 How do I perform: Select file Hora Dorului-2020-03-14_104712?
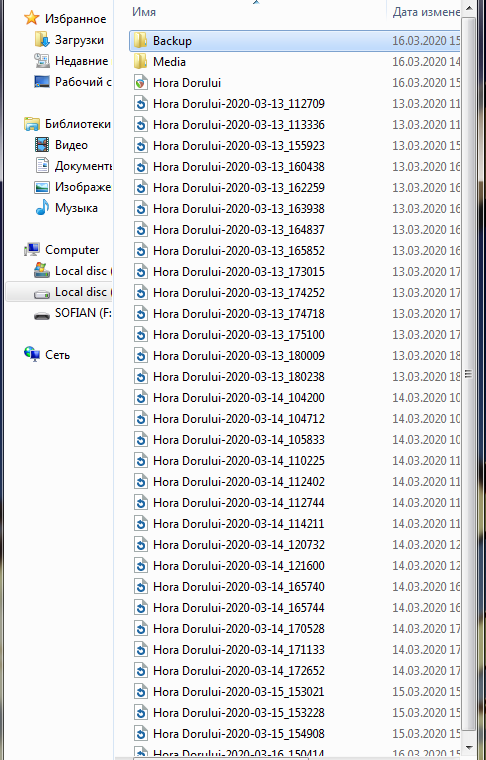point(239,419)
